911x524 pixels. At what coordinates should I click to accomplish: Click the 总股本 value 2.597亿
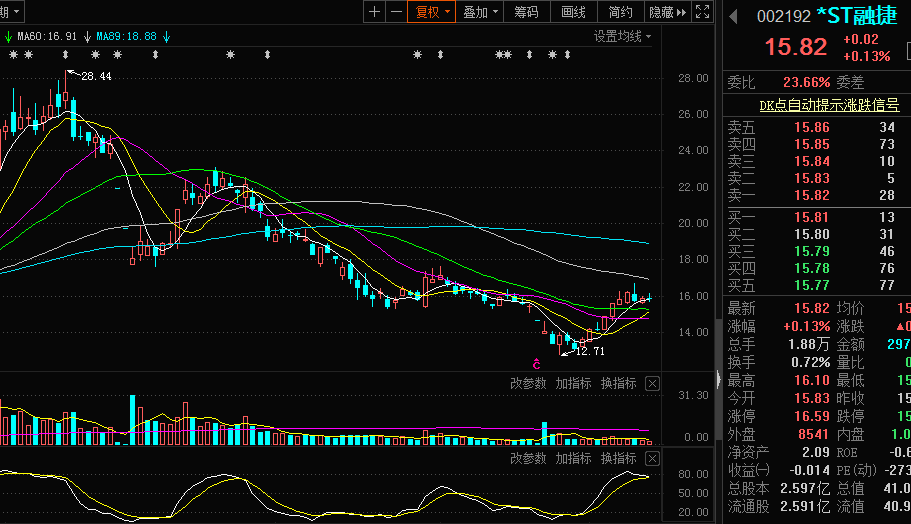[x=805, y=488]
